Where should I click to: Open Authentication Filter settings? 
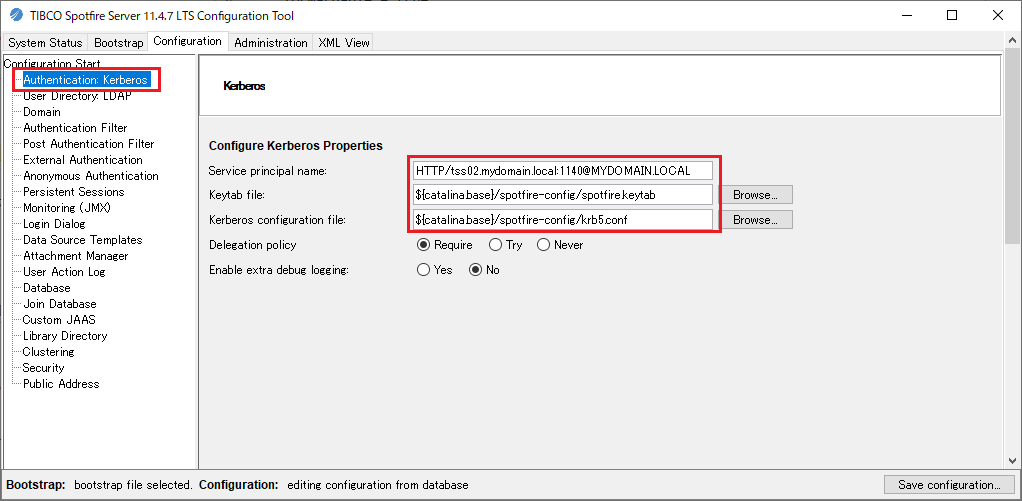[75, 128]
